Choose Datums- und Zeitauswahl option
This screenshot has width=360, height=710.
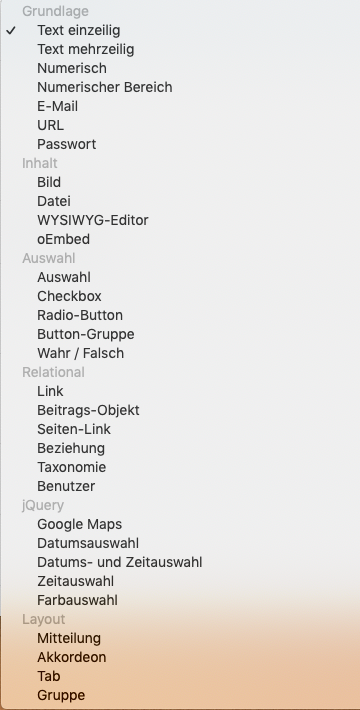pos(180,563)
